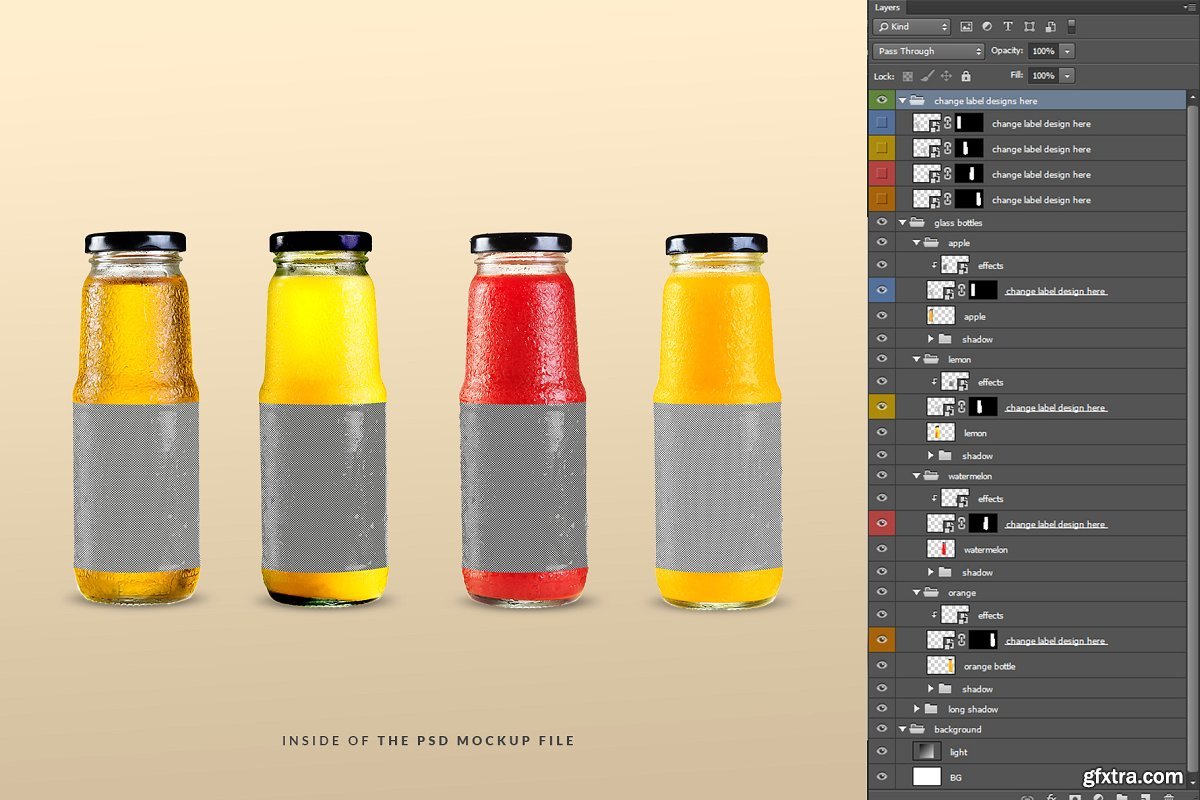Viewport: 1200px width, 800px height.
Task: Show the blue-tagged top label design layer
Action: 881,123
